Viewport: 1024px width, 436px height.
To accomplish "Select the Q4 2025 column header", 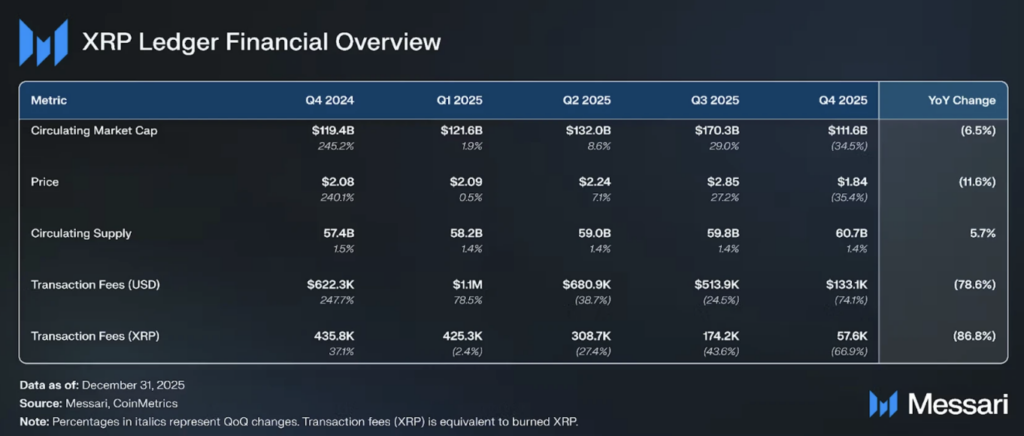I will 843,101.
